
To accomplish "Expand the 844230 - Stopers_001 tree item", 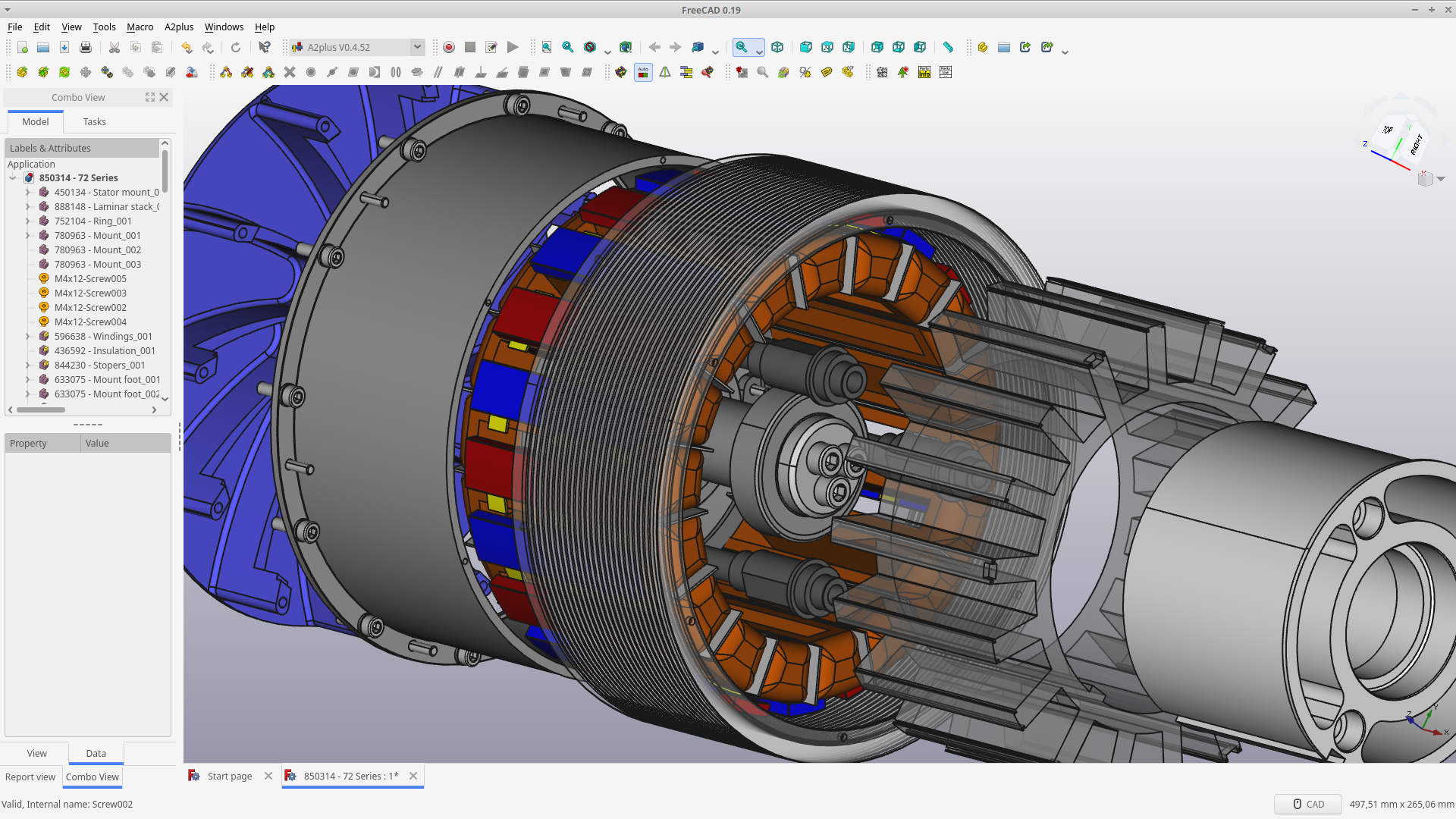I will coord(28,365).
